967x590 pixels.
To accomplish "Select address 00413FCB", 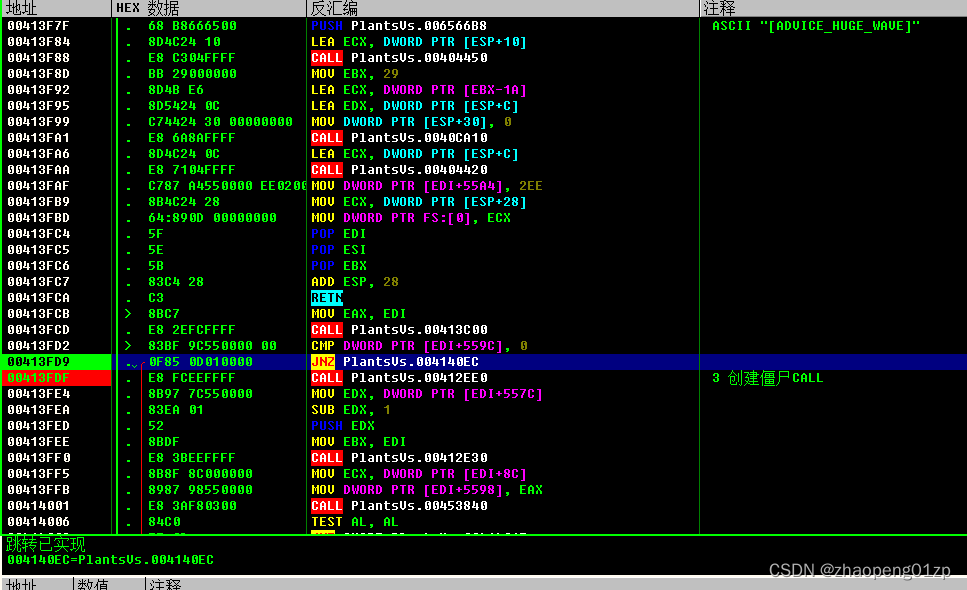I will [x=38, y=314].
